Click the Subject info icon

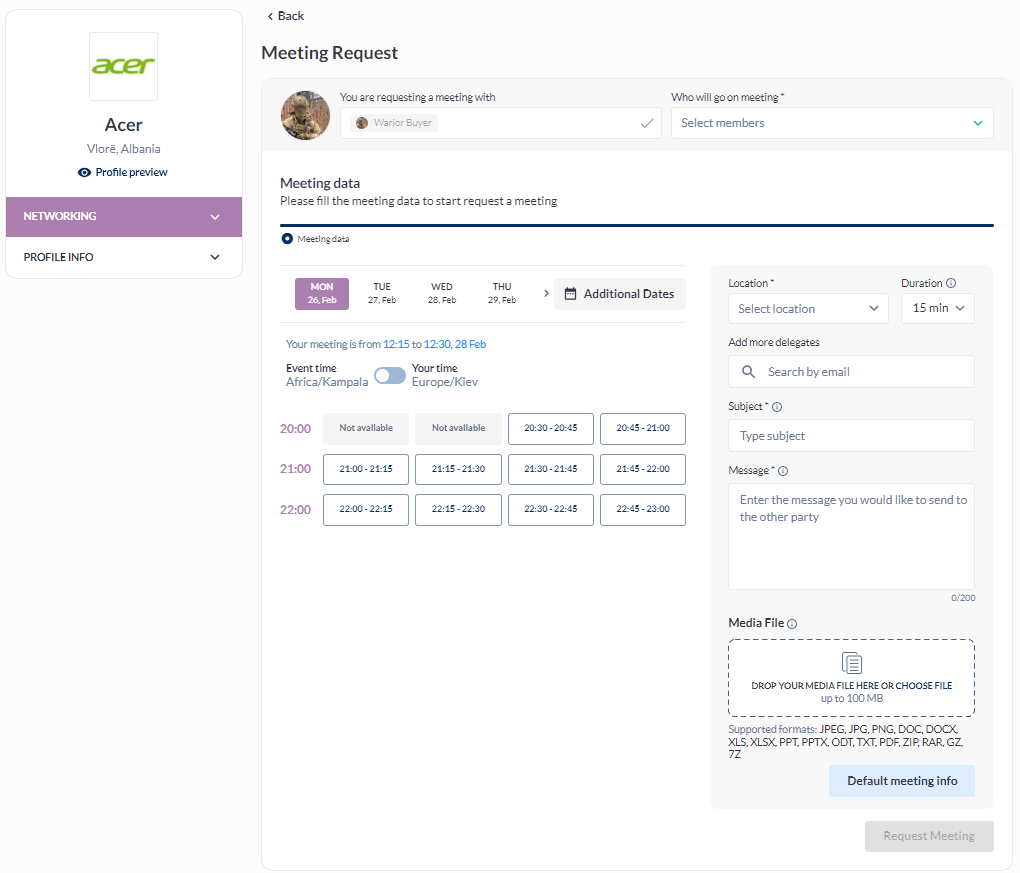coord(777,407)
